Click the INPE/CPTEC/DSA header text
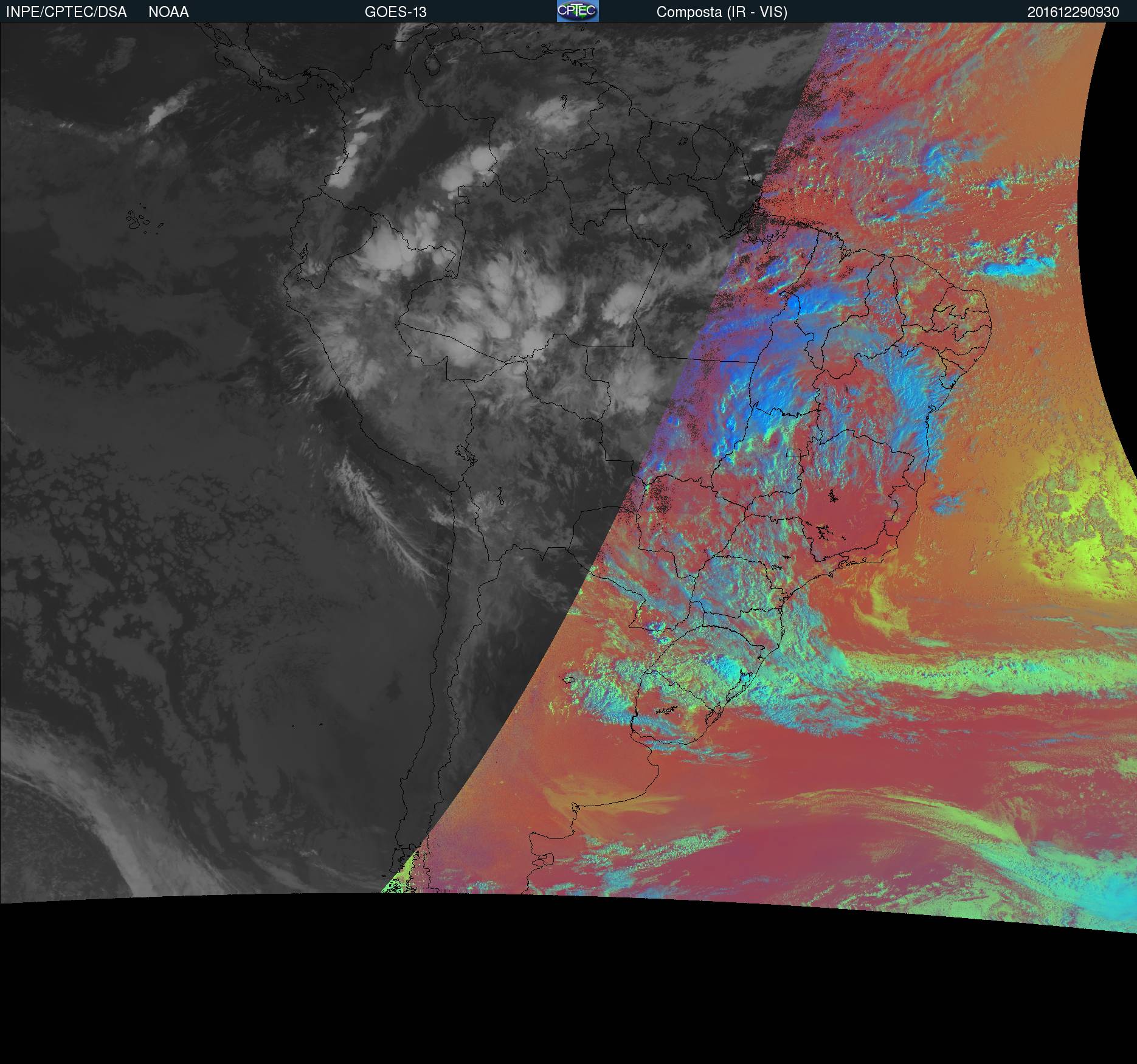The width and height of the screenshot is (1137, 1064). click(x=66, y=12)
